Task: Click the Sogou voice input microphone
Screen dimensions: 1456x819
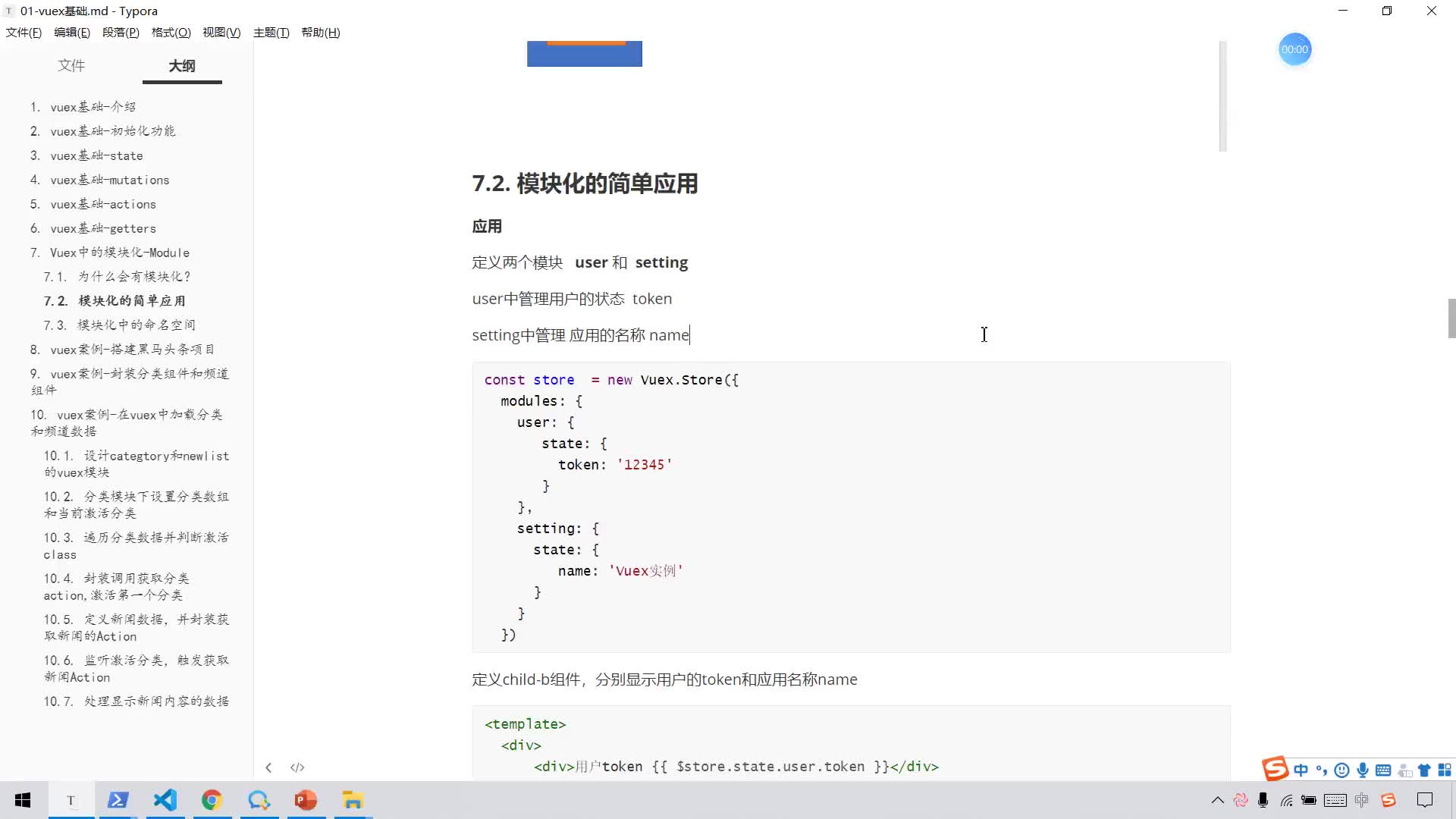Action: (x=1363, y=770)
